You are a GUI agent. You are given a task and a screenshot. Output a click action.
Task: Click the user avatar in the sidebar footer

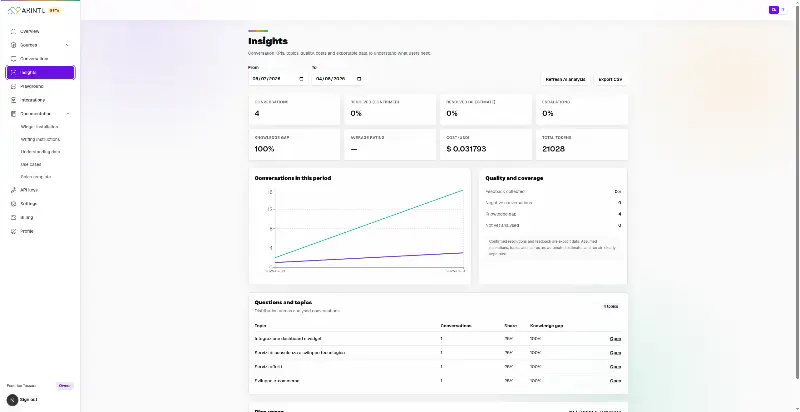(x=12, y=400)
